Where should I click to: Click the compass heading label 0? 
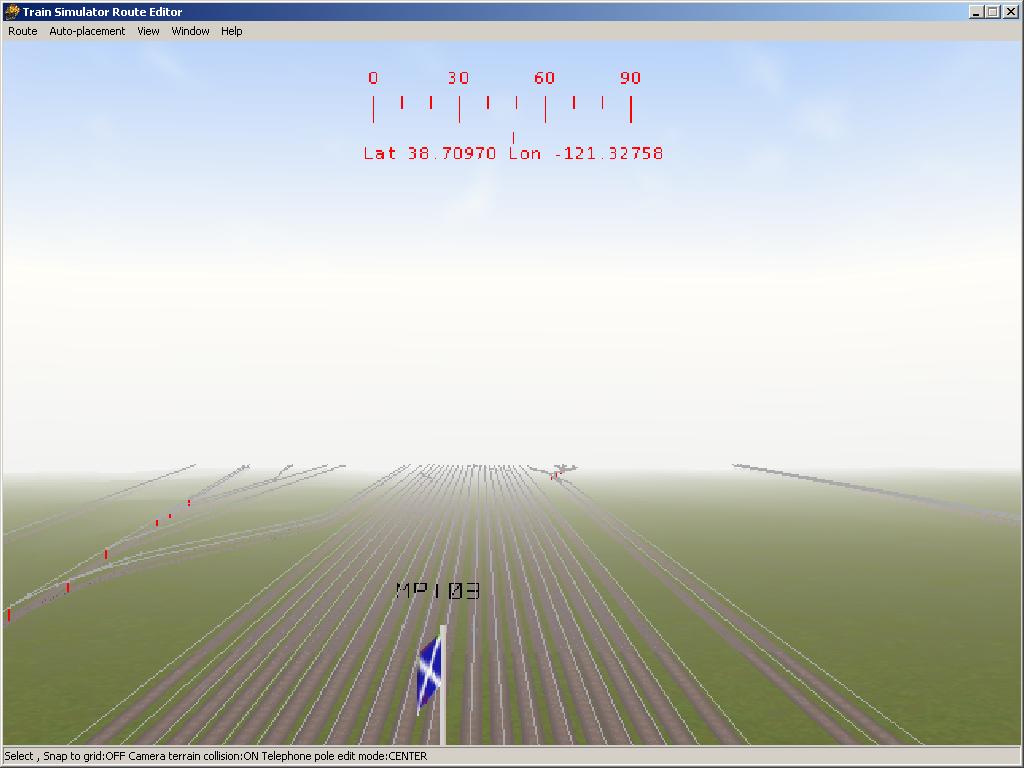click(373, 78)
